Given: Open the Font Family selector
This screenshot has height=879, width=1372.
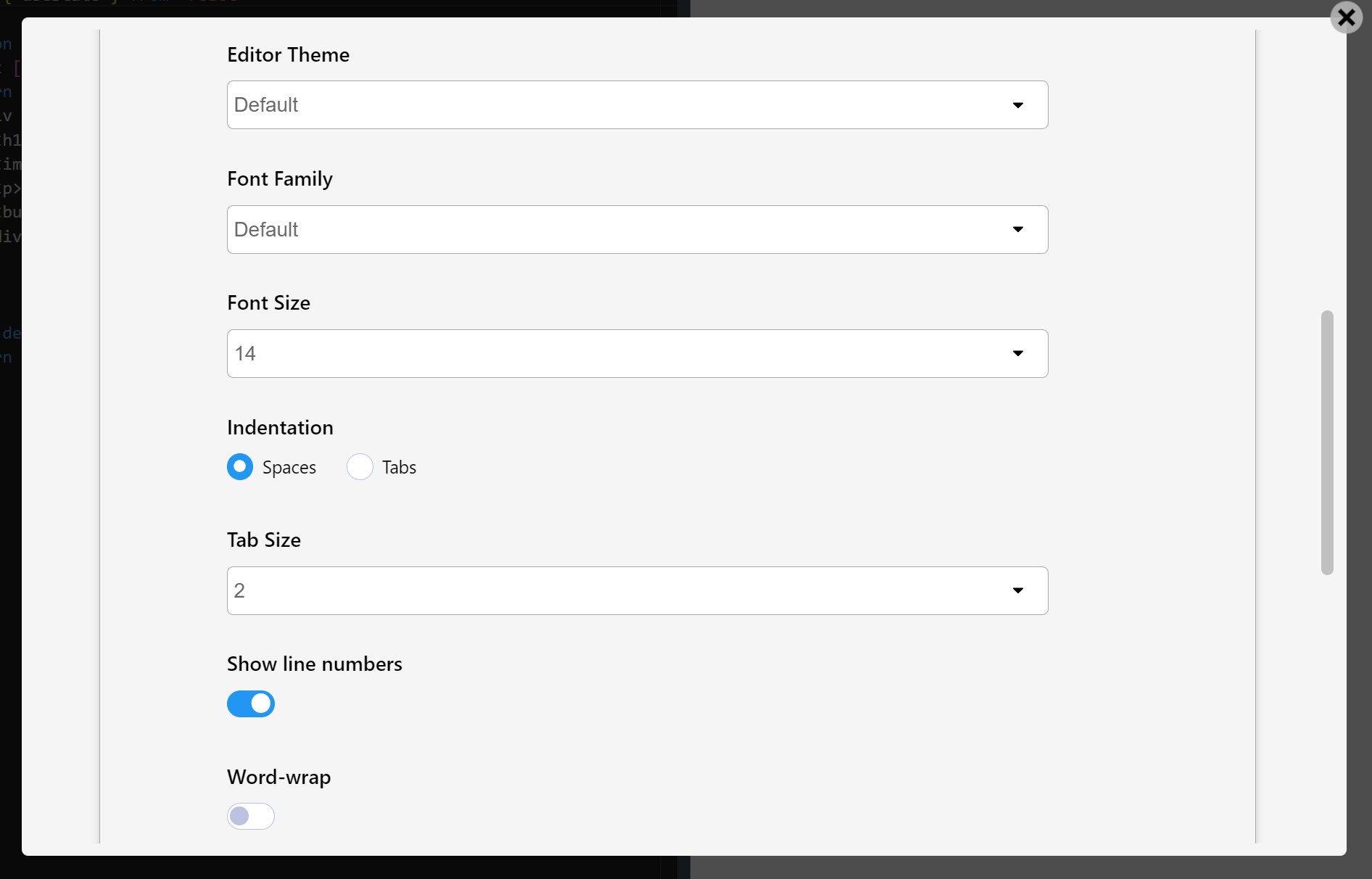Looking at the screenshot, I should point(637,229).
